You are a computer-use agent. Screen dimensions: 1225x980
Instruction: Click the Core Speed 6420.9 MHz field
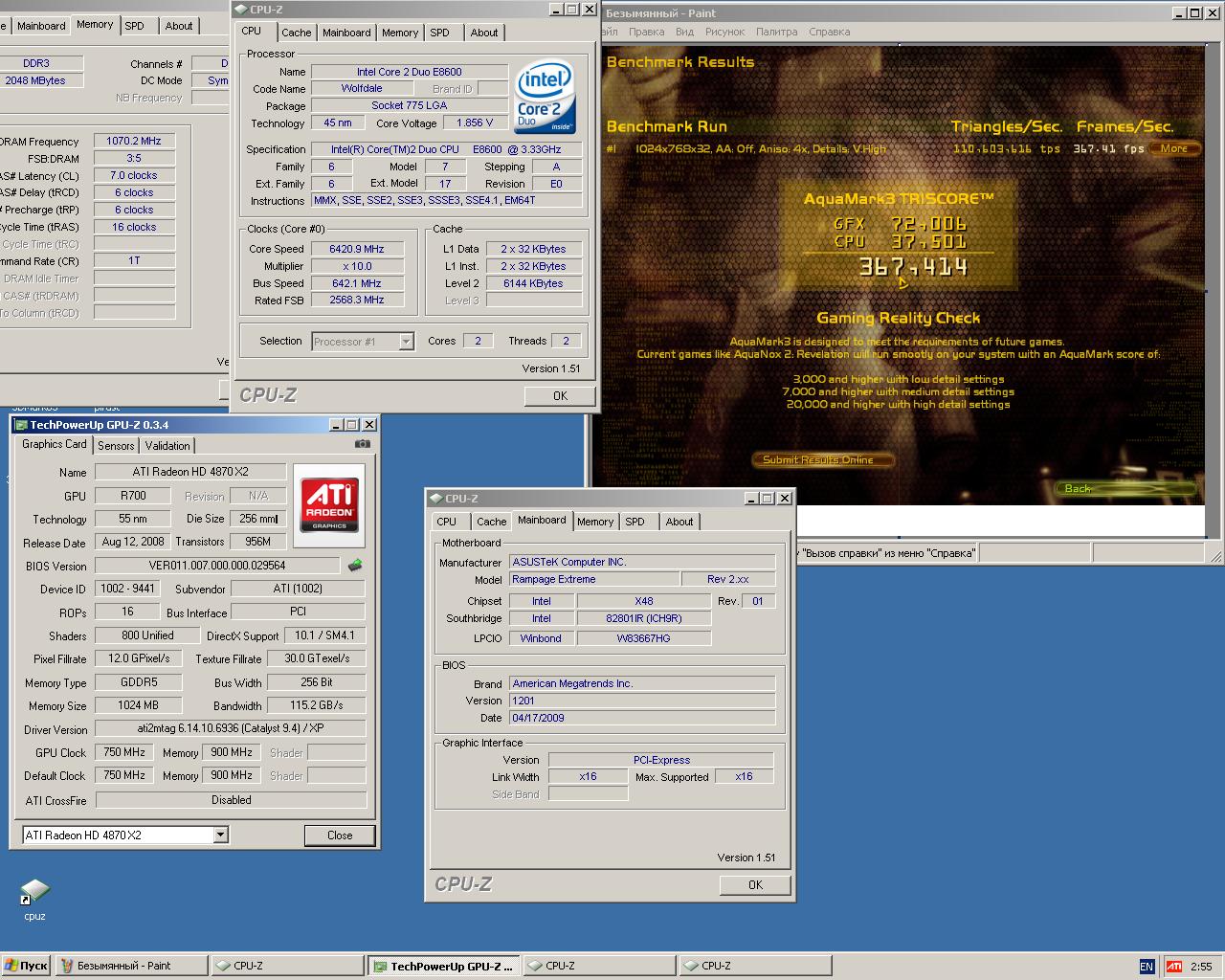[x=356, y=249]
